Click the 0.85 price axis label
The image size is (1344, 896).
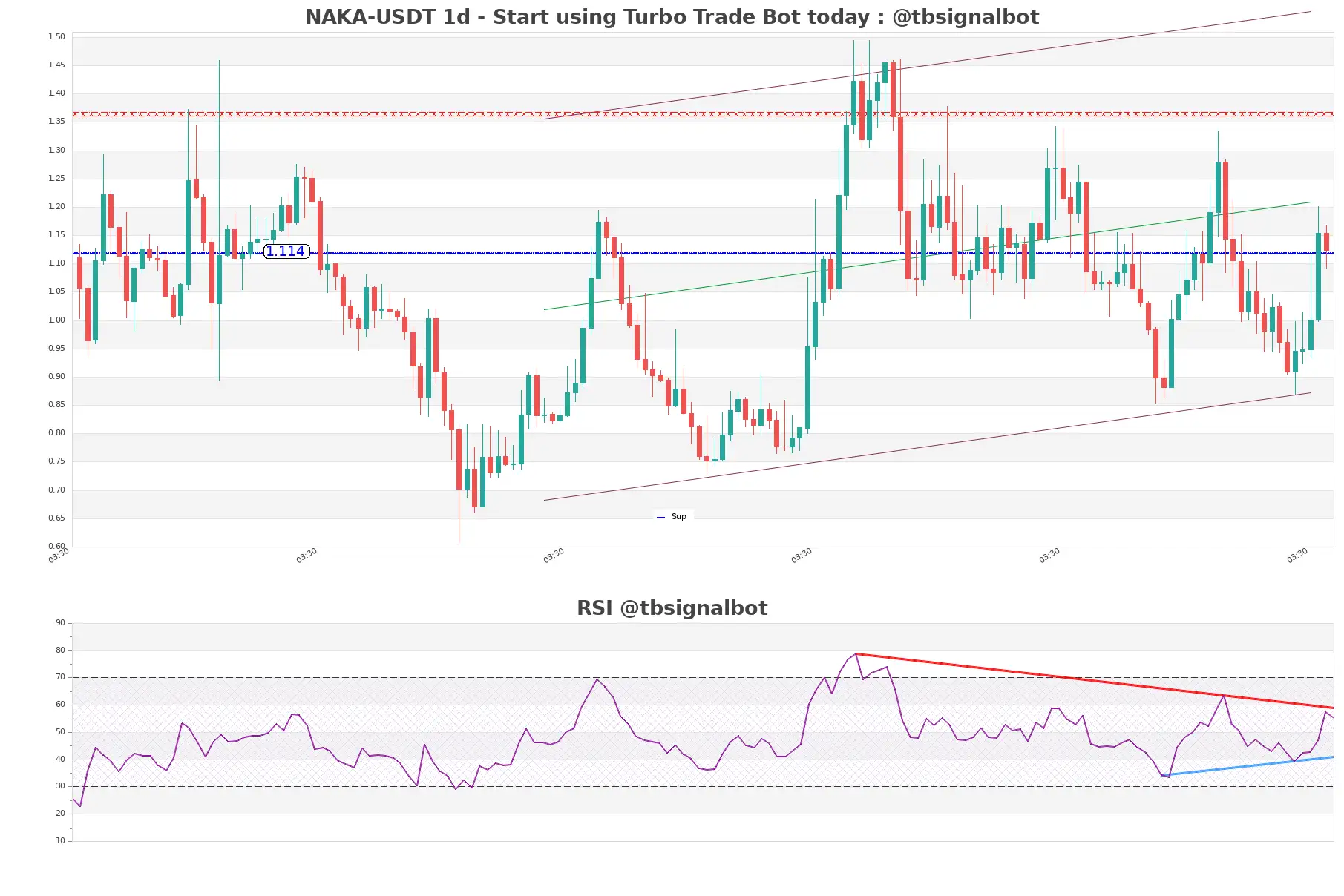56,405
